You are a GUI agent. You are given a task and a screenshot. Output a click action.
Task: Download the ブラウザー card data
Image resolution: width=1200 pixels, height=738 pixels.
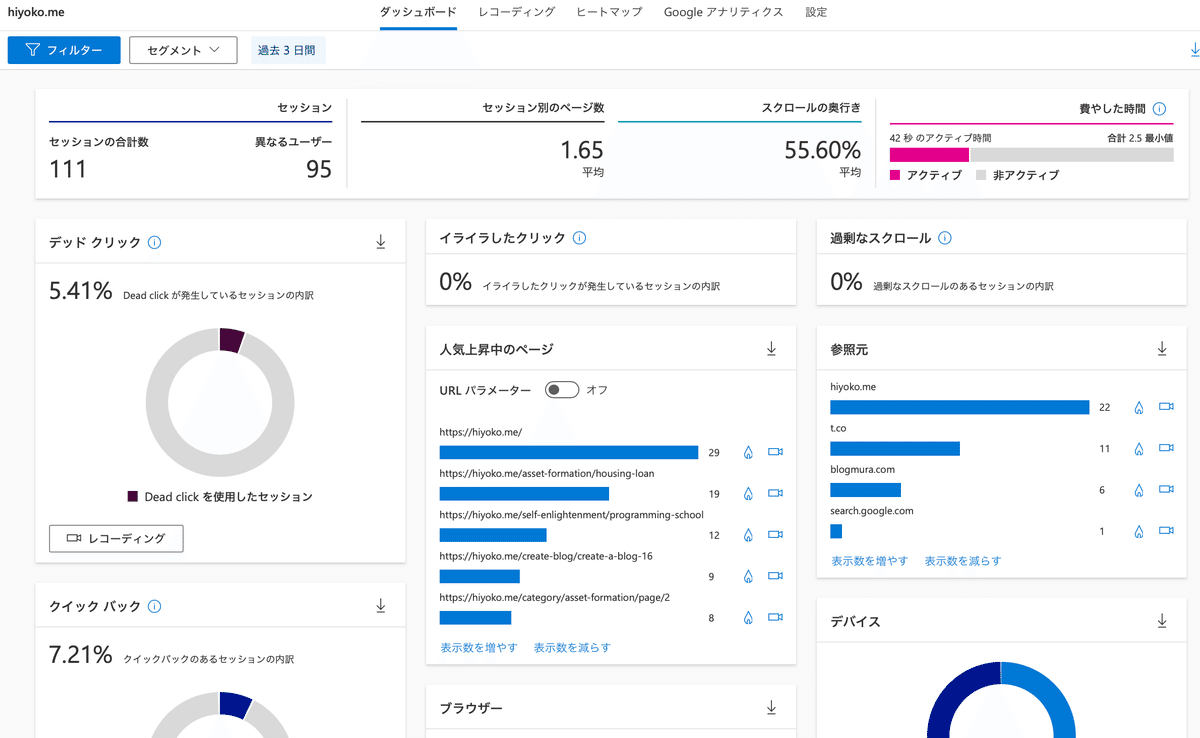pos(771,708)
